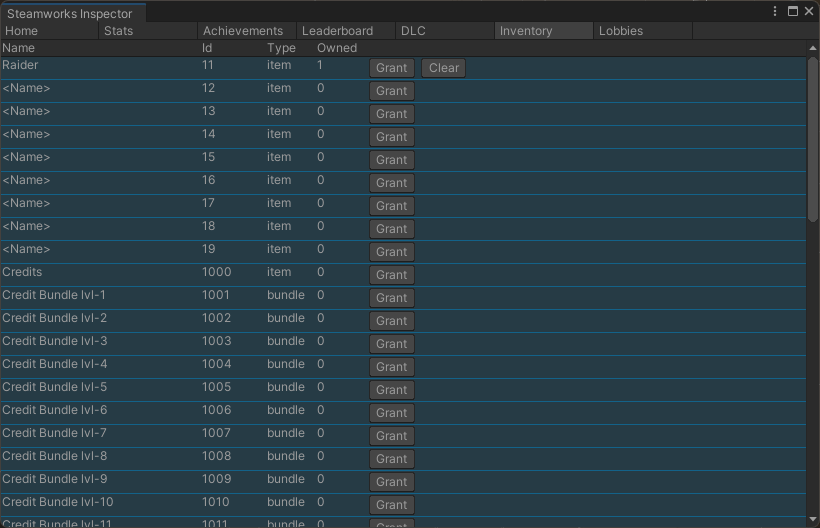Select the Credit Bundle lvl-5 name

(54, 387)
